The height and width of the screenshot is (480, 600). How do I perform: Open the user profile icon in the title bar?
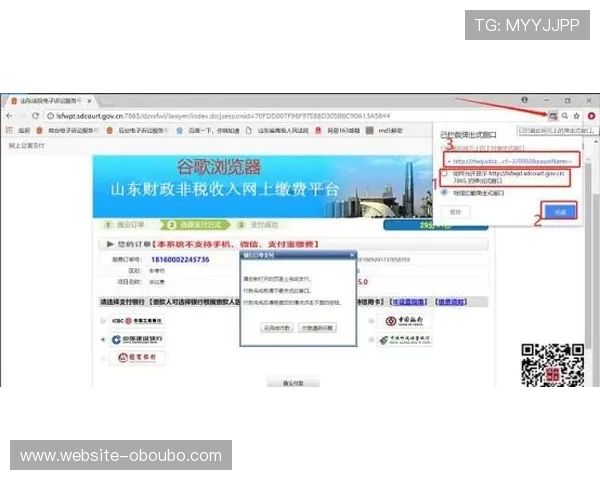[x=525, y=100]
